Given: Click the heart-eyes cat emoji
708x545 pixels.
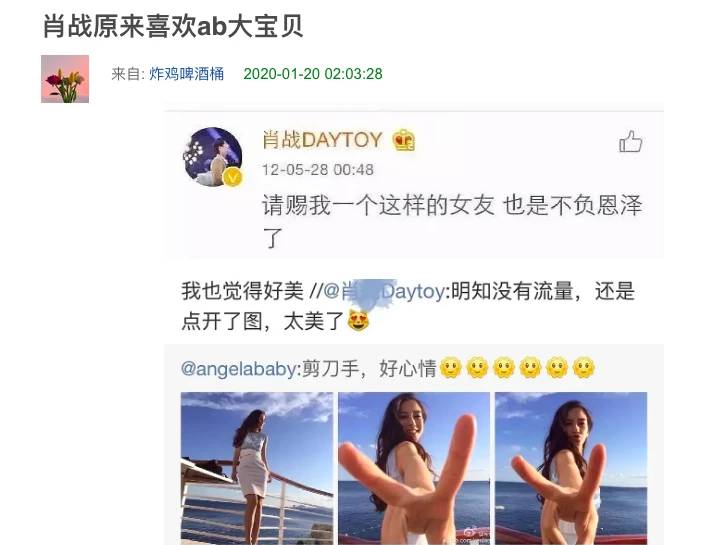Looking at the screenshot, I should [359, 320].
